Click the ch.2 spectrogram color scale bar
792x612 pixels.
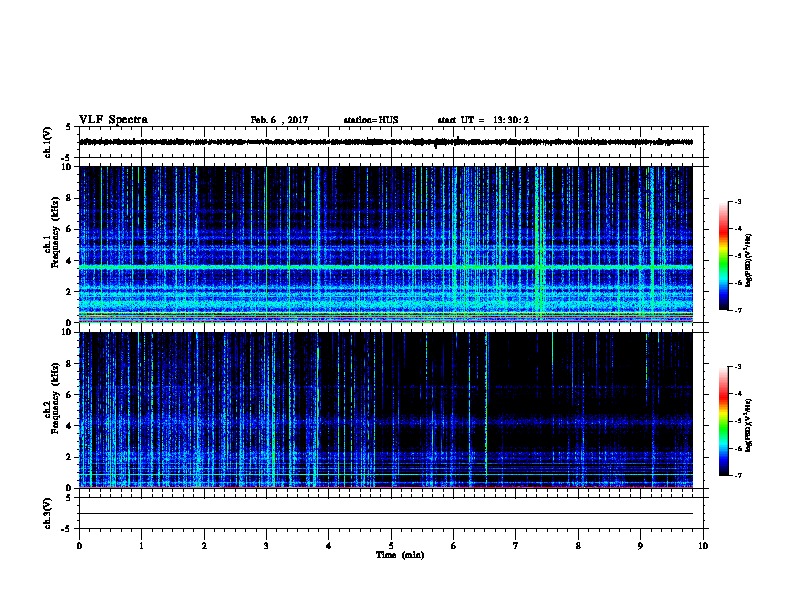[723, 421]
